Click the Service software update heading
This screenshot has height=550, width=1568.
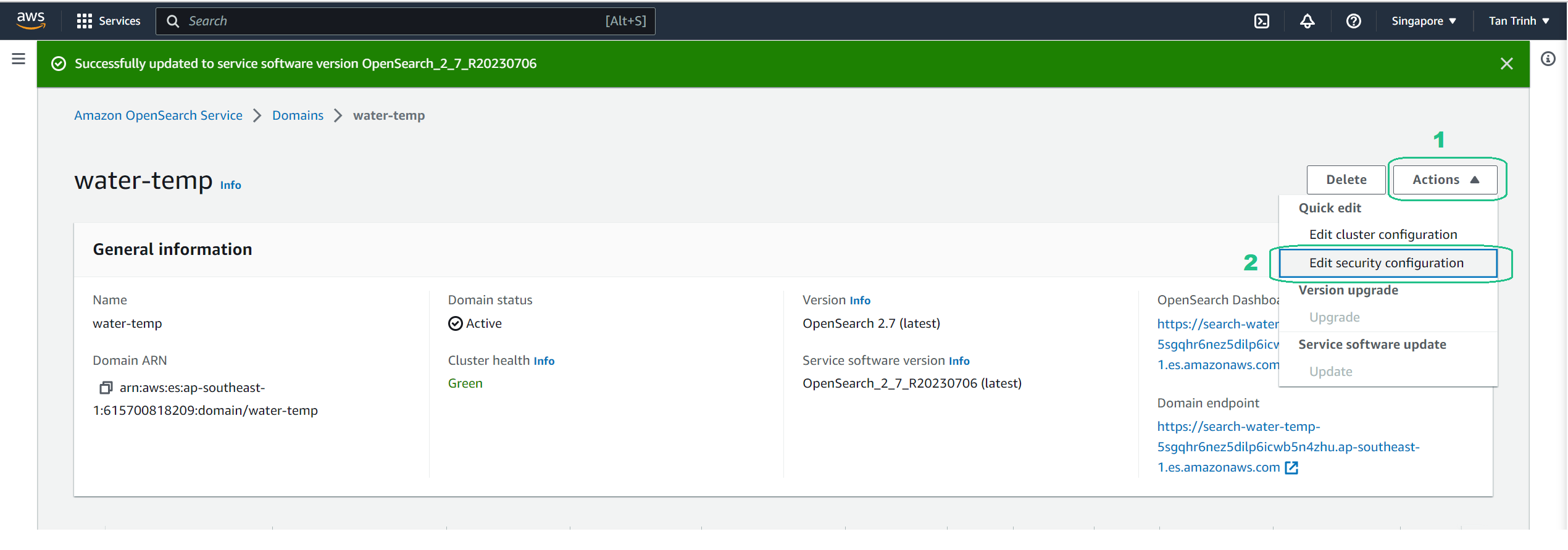[x=1372, y=344]
